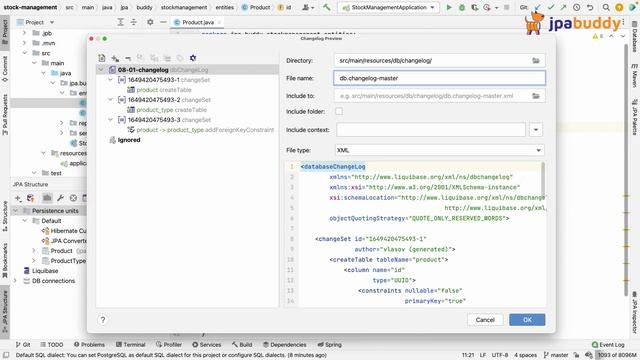Select the product_type createTable row

pyautogui.click(x=167, y=110)
